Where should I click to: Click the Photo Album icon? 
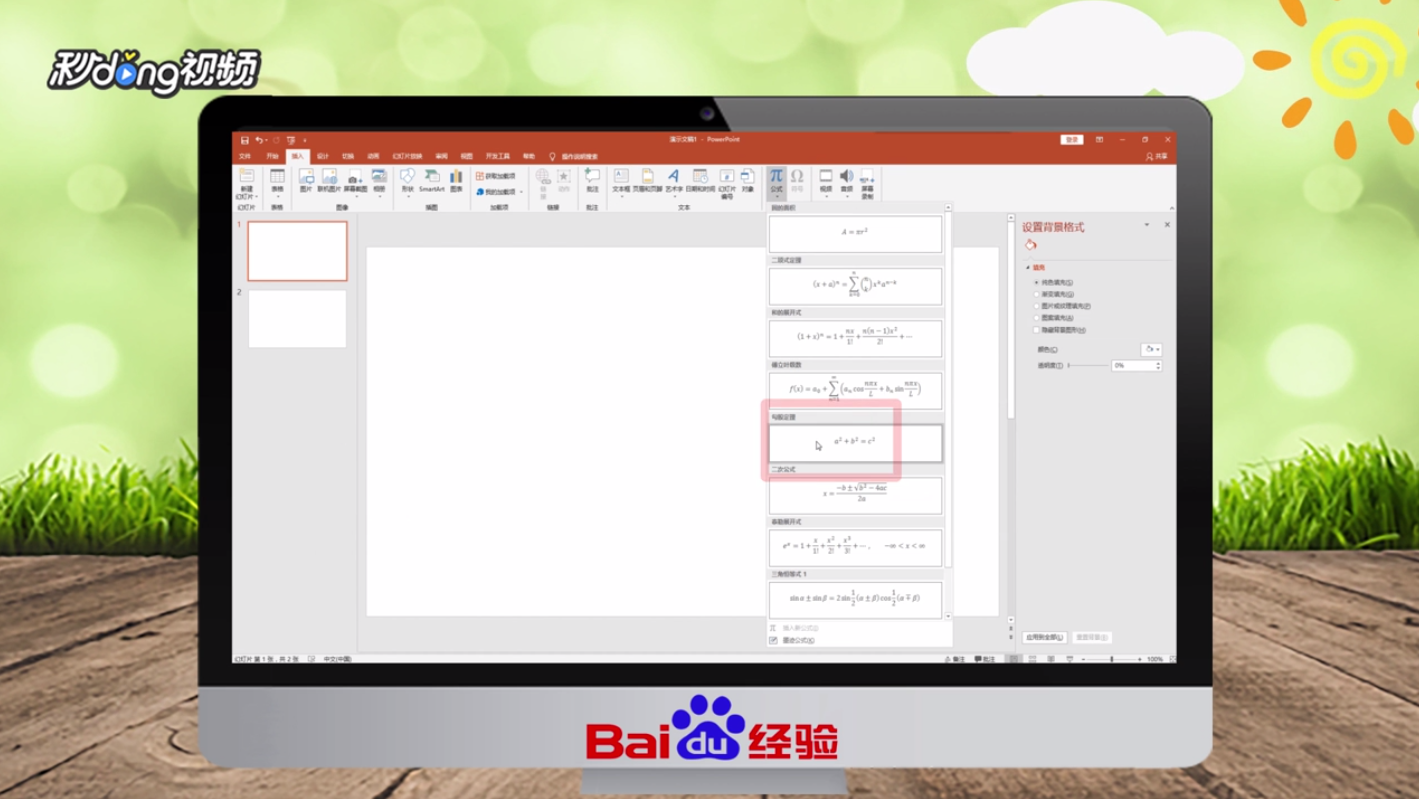click(379, 176)
